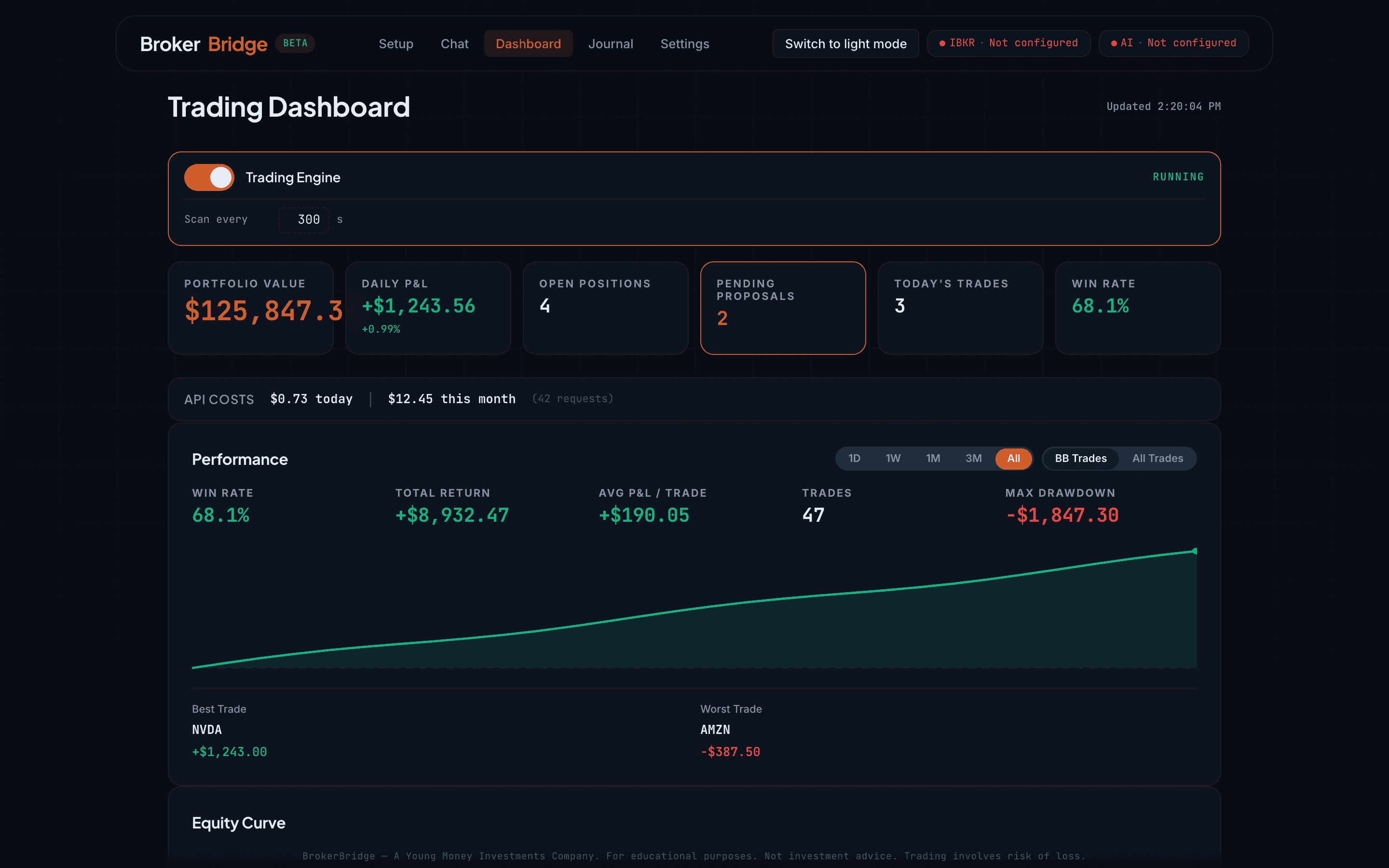Open the top Win Rate card
The width and height of the screenshot is (1389, 868).
tap(1138, 308)
